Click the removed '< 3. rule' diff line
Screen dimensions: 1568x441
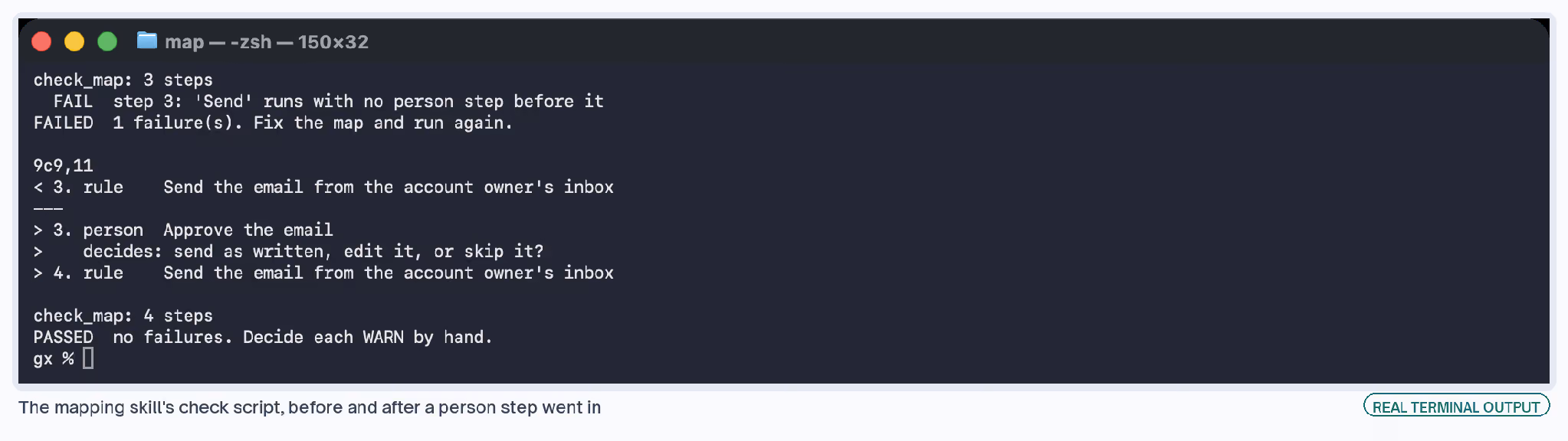[x=323, y=187]
